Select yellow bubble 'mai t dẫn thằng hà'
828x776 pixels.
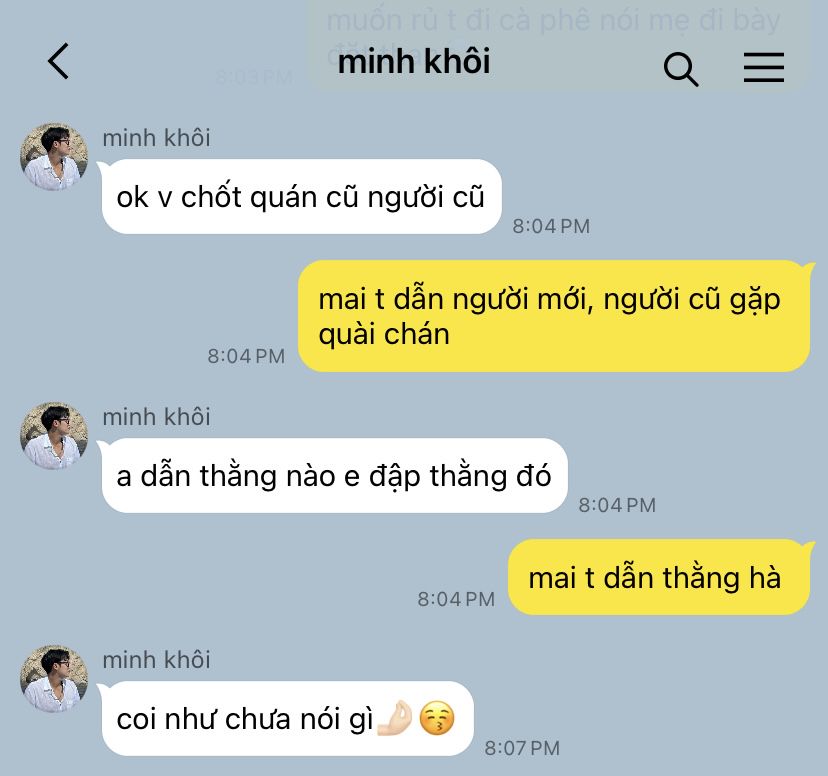[659, 577]
